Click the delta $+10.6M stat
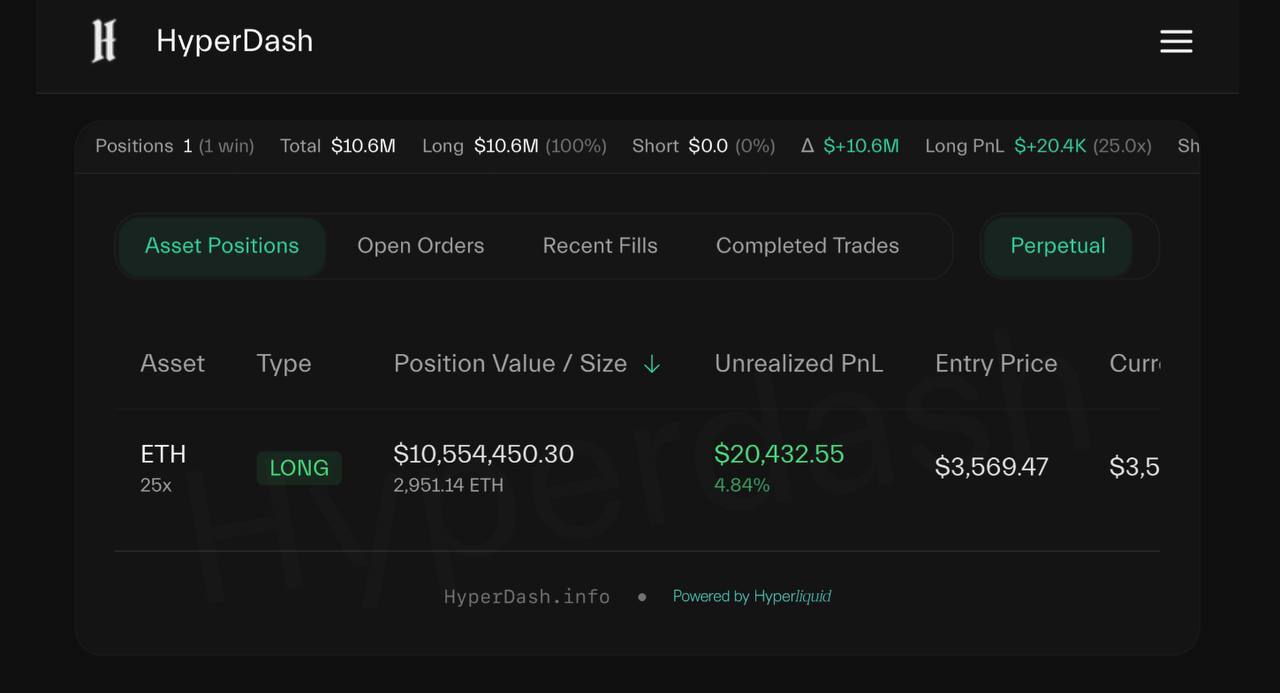The width and height of the screenshot is (1280, 693). (x=850, y=146)
